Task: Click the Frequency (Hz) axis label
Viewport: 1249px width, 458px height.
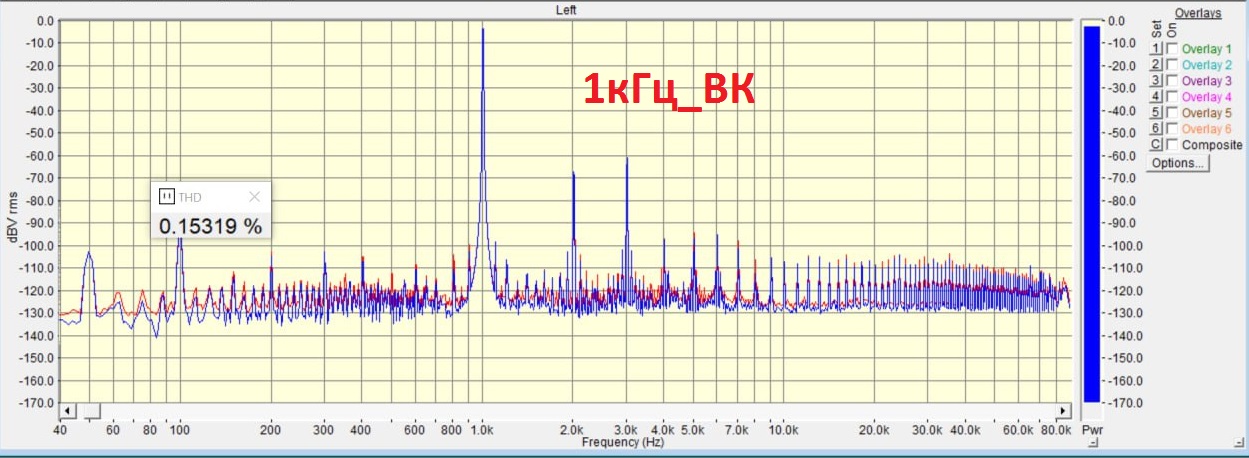Action: point(623,441)
